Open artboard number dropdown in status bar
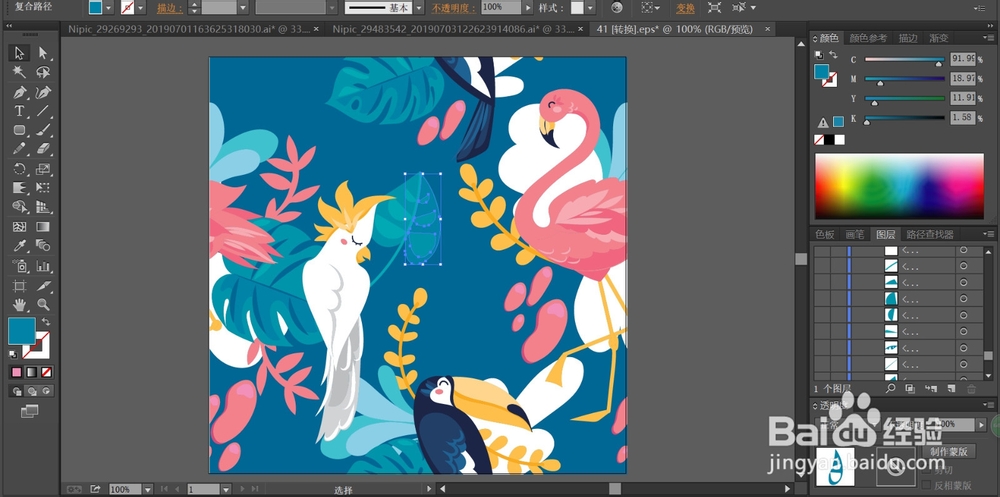Viewport: 1000px width, 497px height. [x=226, y=489]
